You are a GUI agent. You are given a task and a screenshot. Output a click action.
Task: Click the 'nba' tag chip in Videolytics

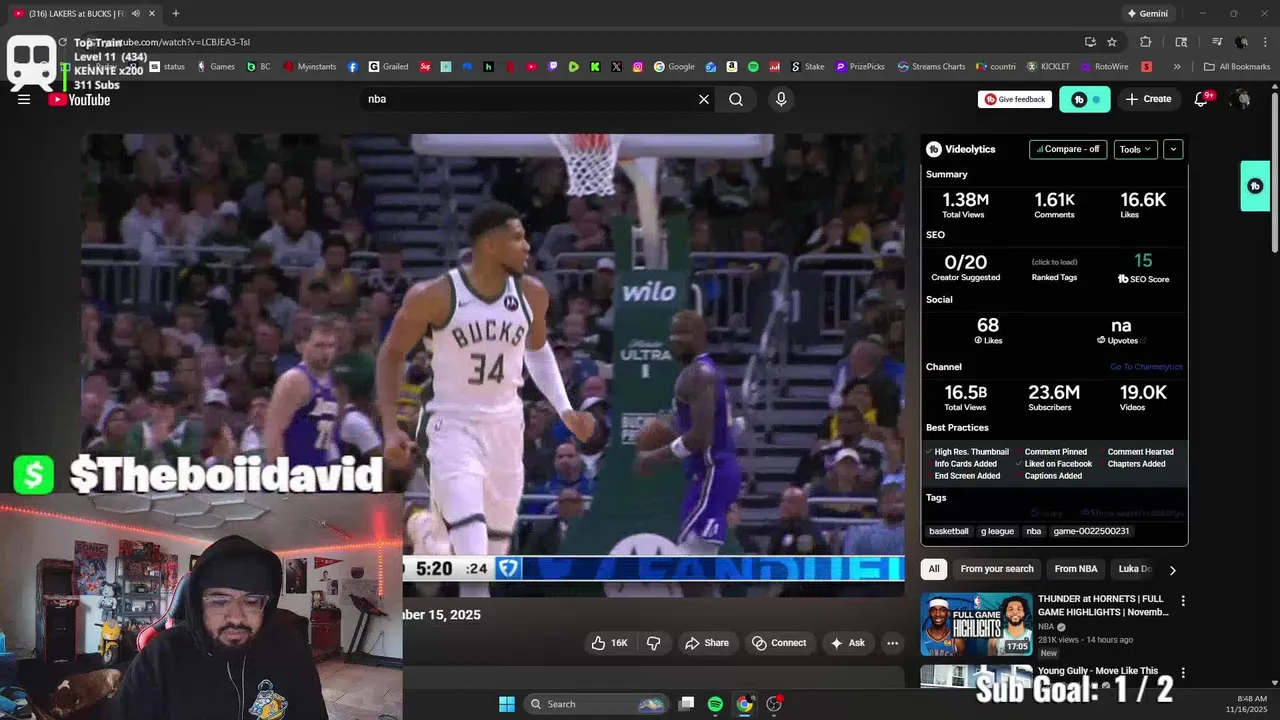coord(1034,531)
